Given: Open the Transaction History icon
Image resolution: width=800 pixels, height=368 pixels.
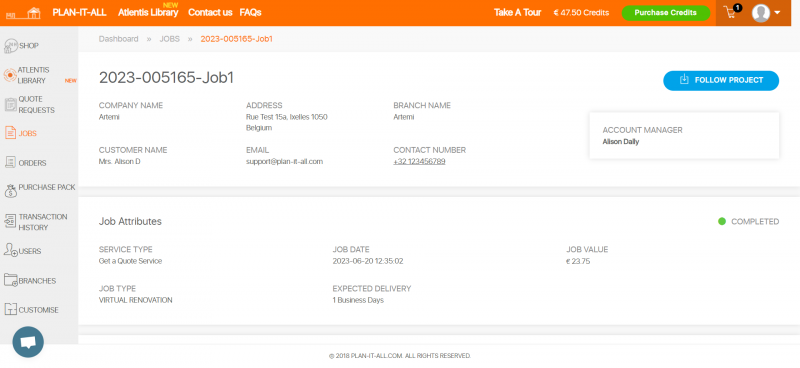Looking at the screenshot, I should click(x=11, y=222).
